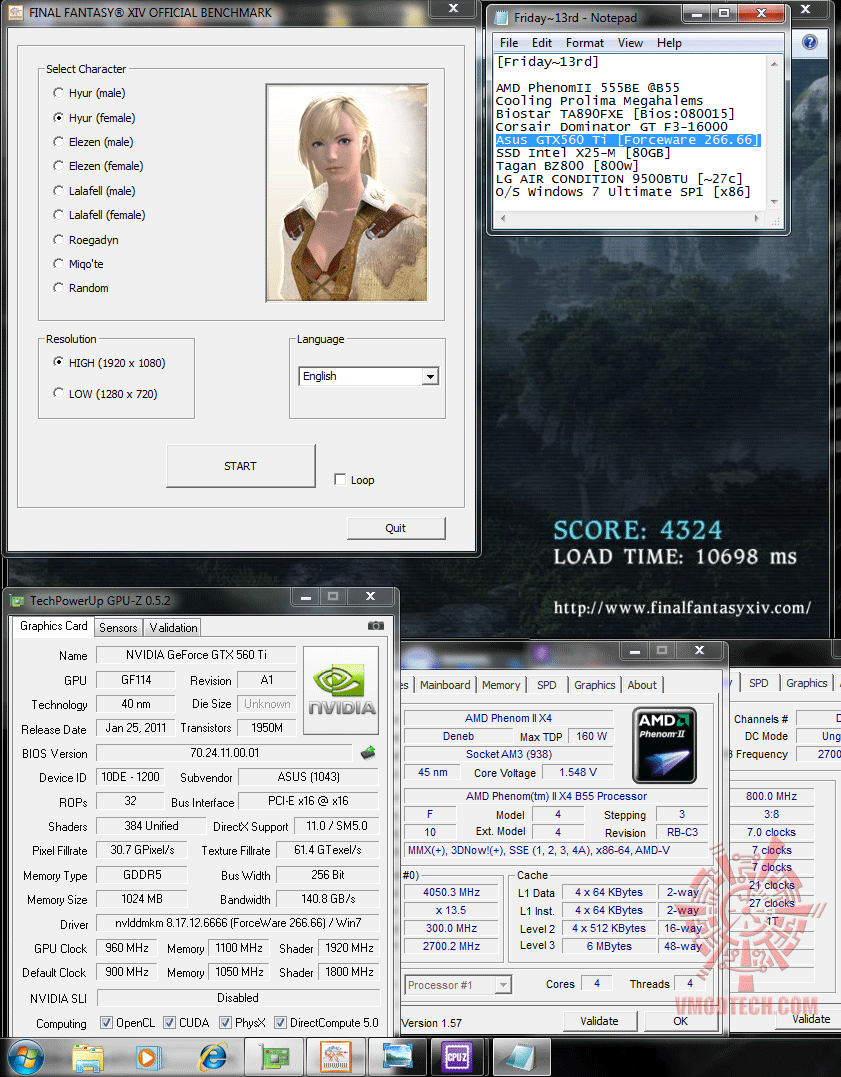Open Windows Explorer from the taskbar
Image resolution: width=841 pixels, height=1077 pixels.
(x=88, y=1058)
